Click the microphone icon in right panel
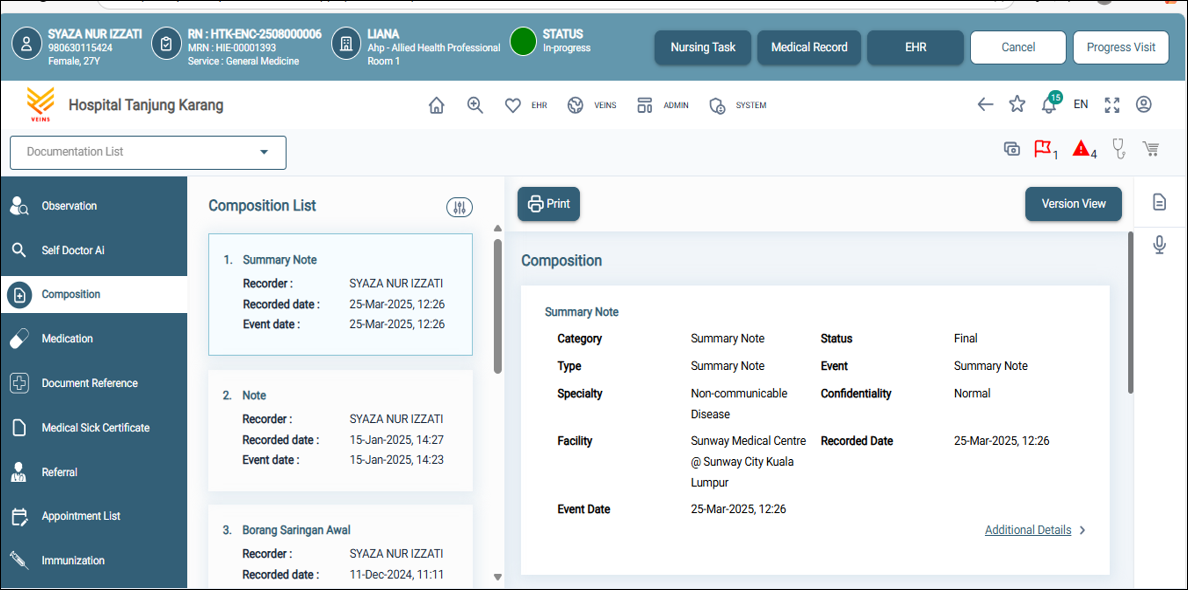The width and height of the screenshot is (1188, 590). coord(1159,245)
